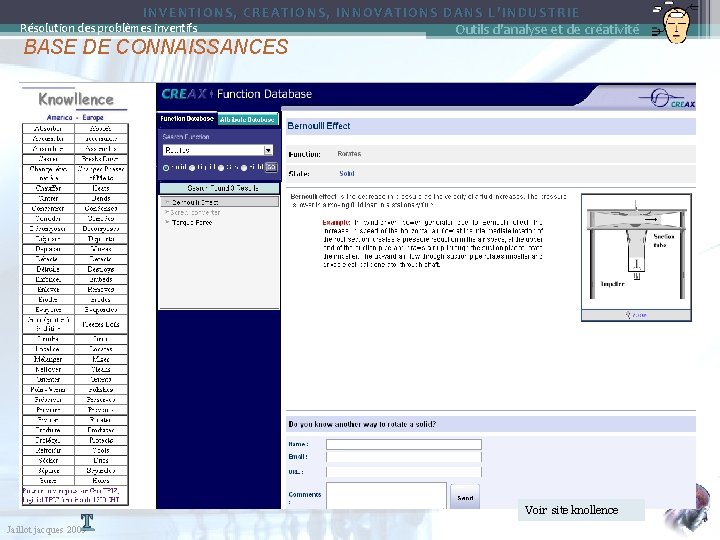
Task: Click the Breaks Down cell
Action: point(101,159)
